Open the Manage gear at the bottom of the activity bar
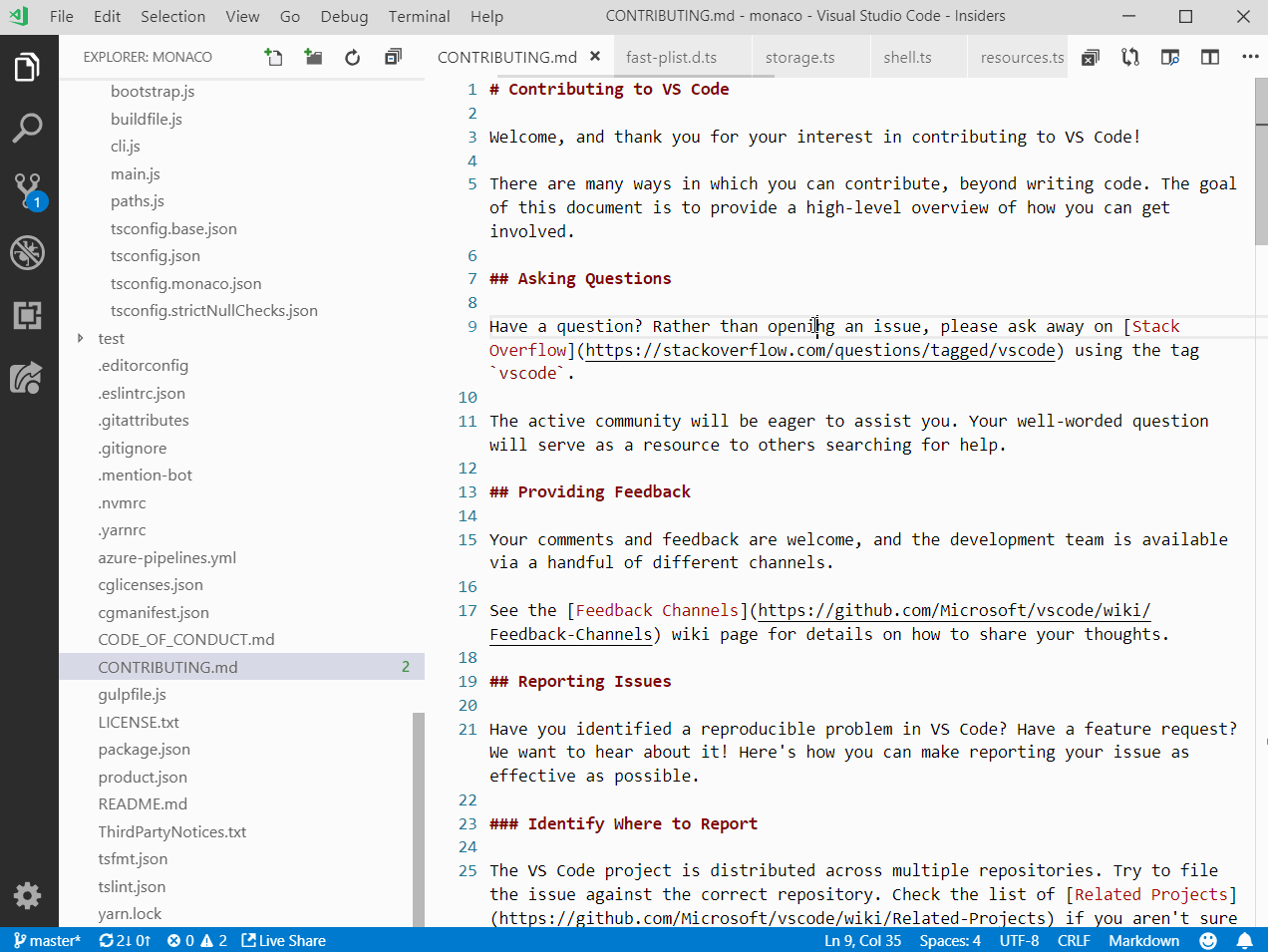 click(x=28, y=895)
